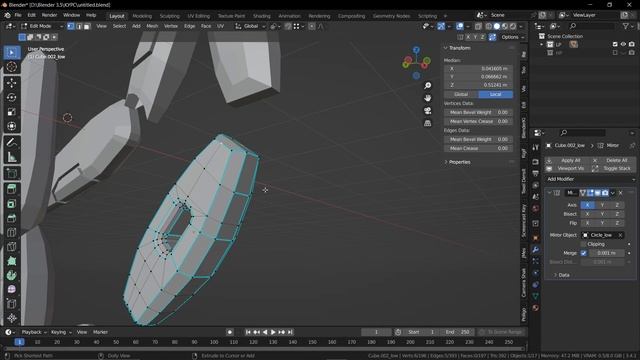640x360 pixels.
Task: Open the Mesh menu in viewport header
Action: tap(152, 26)
